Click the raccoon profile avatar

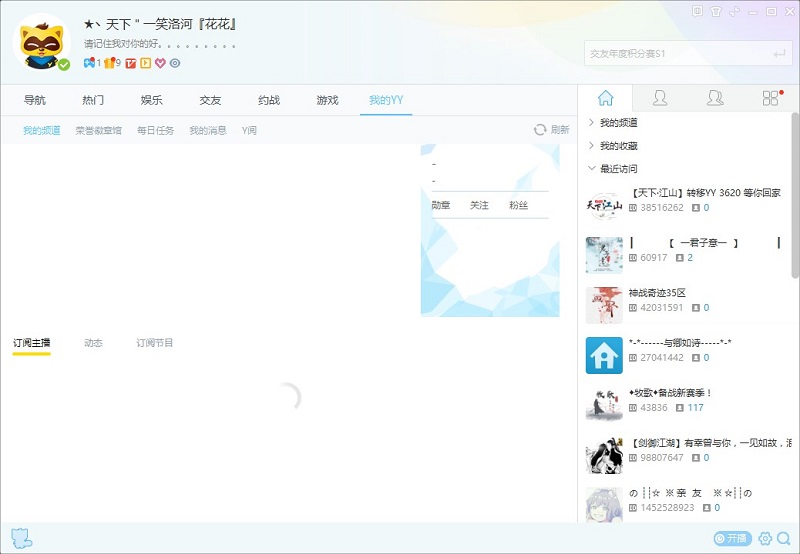coord(41,42)
